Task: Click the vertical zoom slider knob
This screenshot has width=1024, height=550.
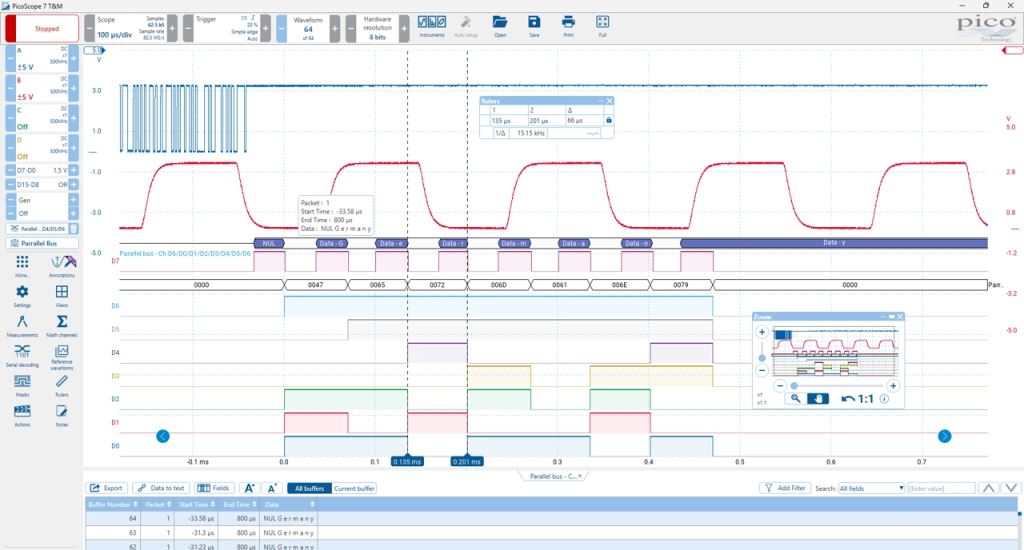Action: click(x=761, y=358)
